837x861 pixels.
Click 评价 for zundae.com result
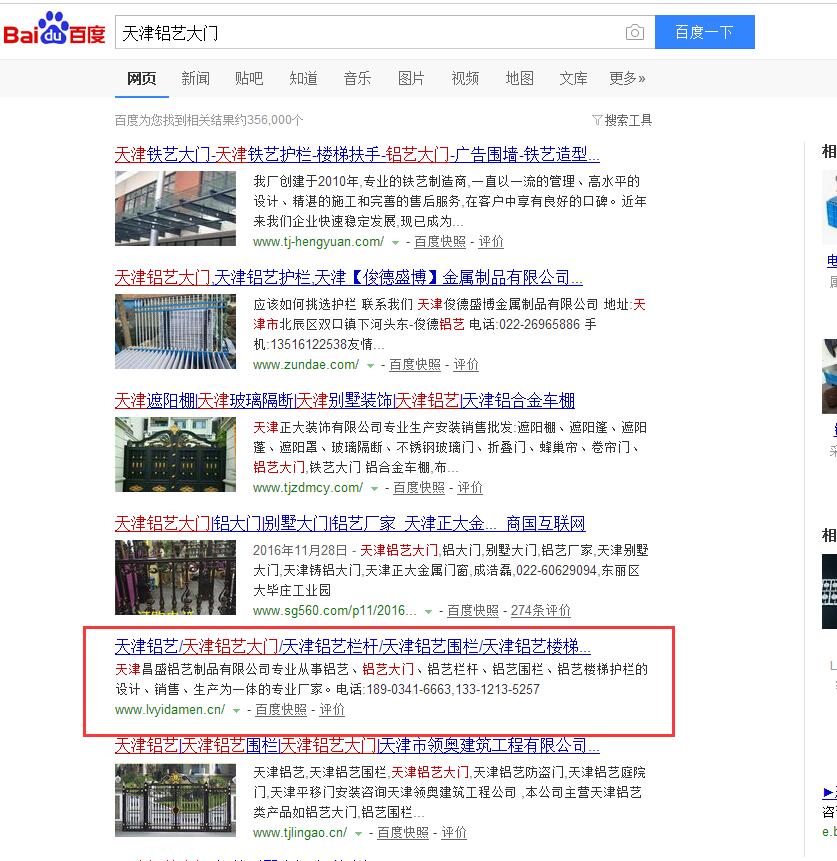pyautogui.click(x=466, y=365)
